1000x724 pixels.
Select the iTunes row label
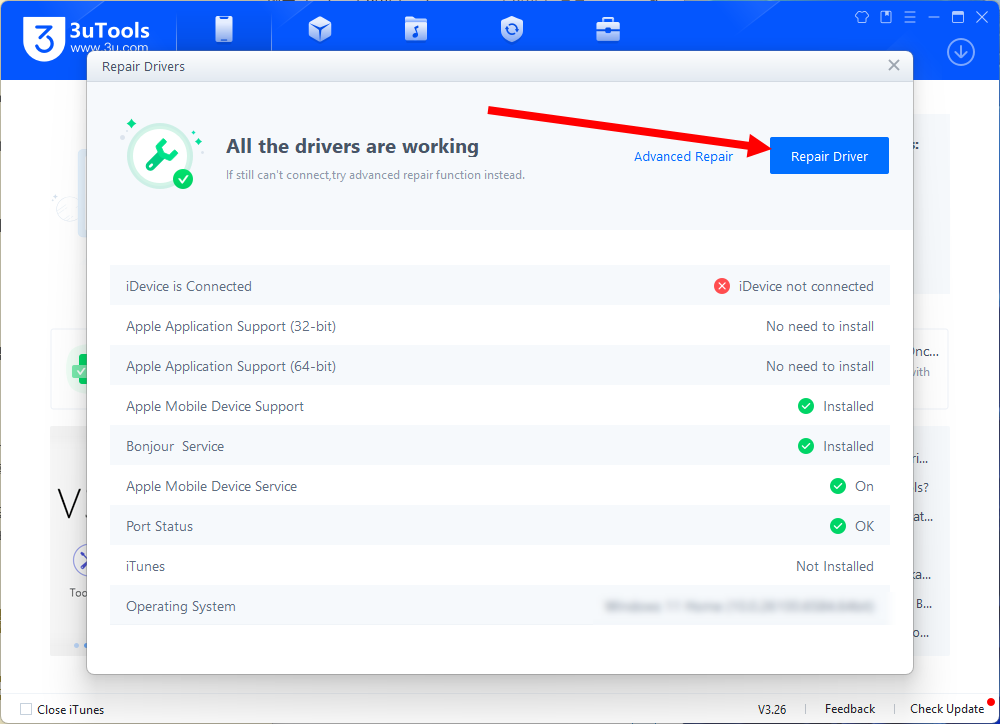[x=145, y=566]
